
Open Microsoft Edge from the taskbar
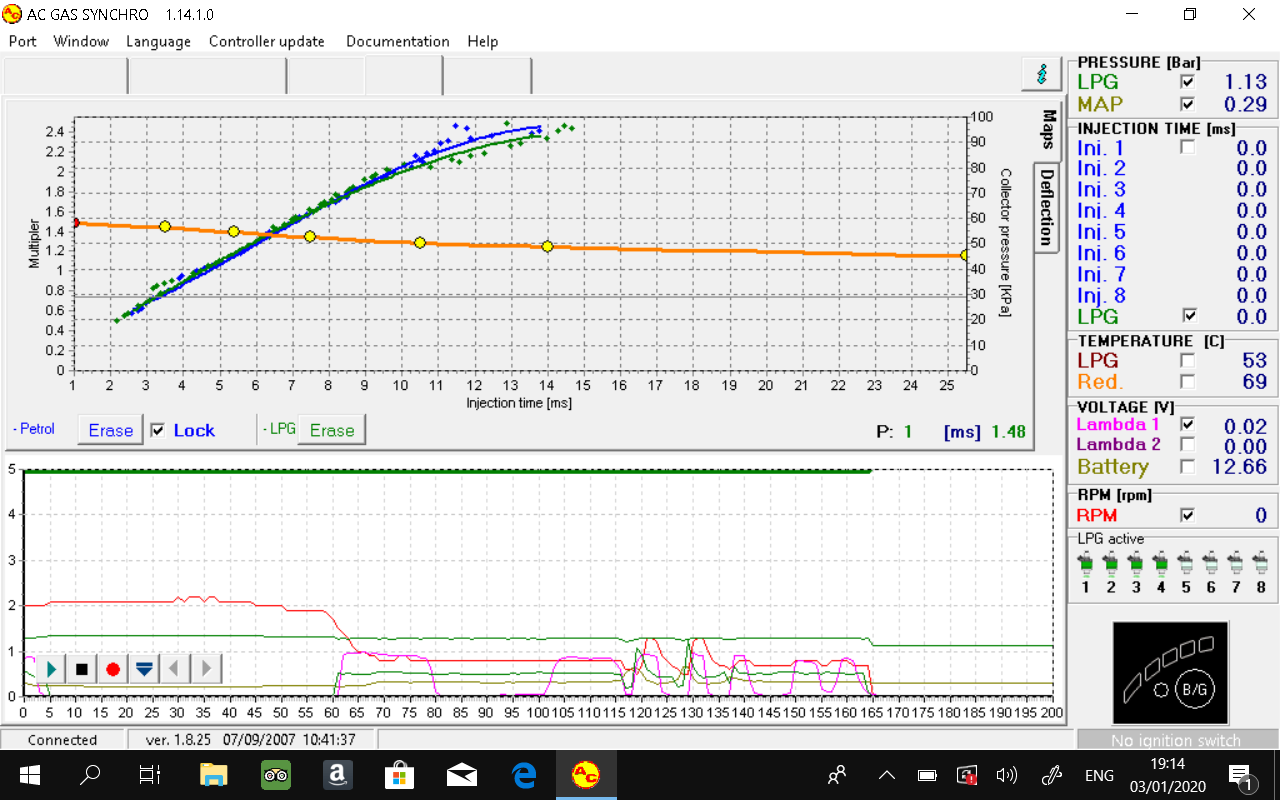click(524, 775)
